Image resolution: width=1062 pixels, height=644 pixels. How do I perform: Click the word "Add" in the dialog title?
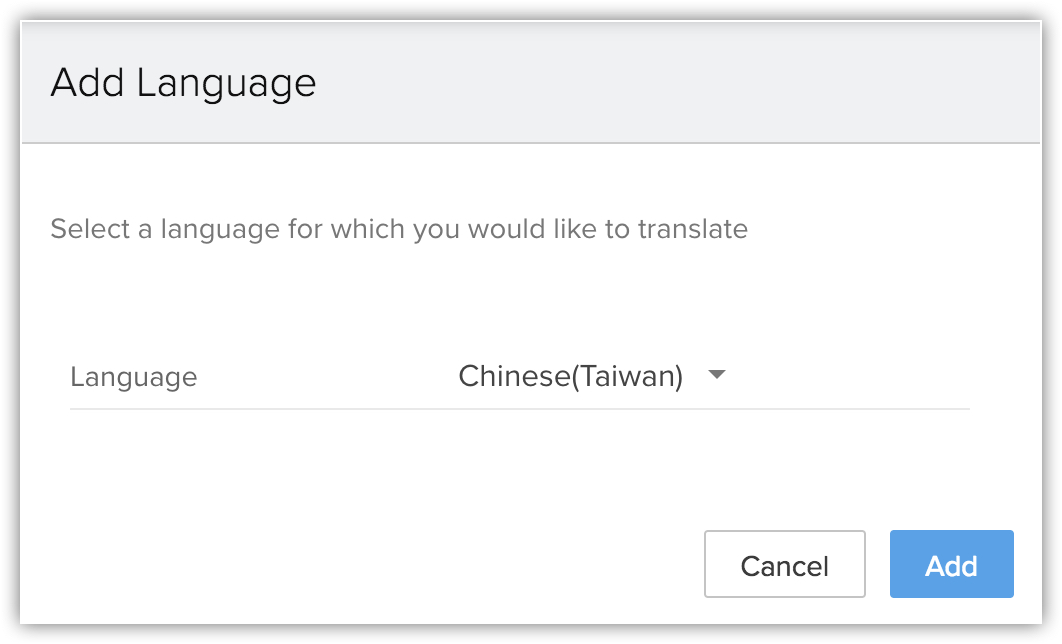pos(88,82)
